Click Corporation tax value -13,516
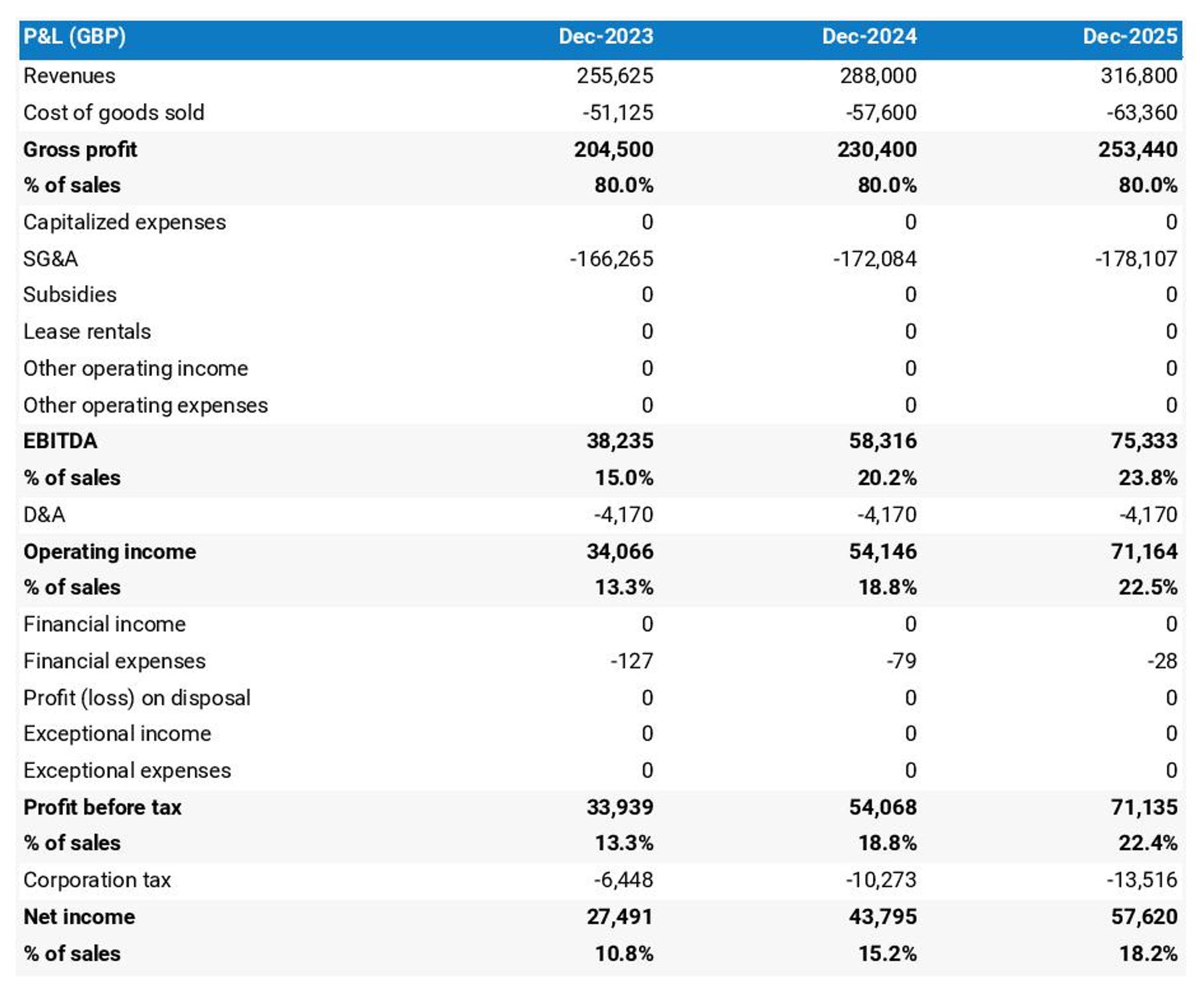The image size is (1196, 1008). (x=1142, y=880)
